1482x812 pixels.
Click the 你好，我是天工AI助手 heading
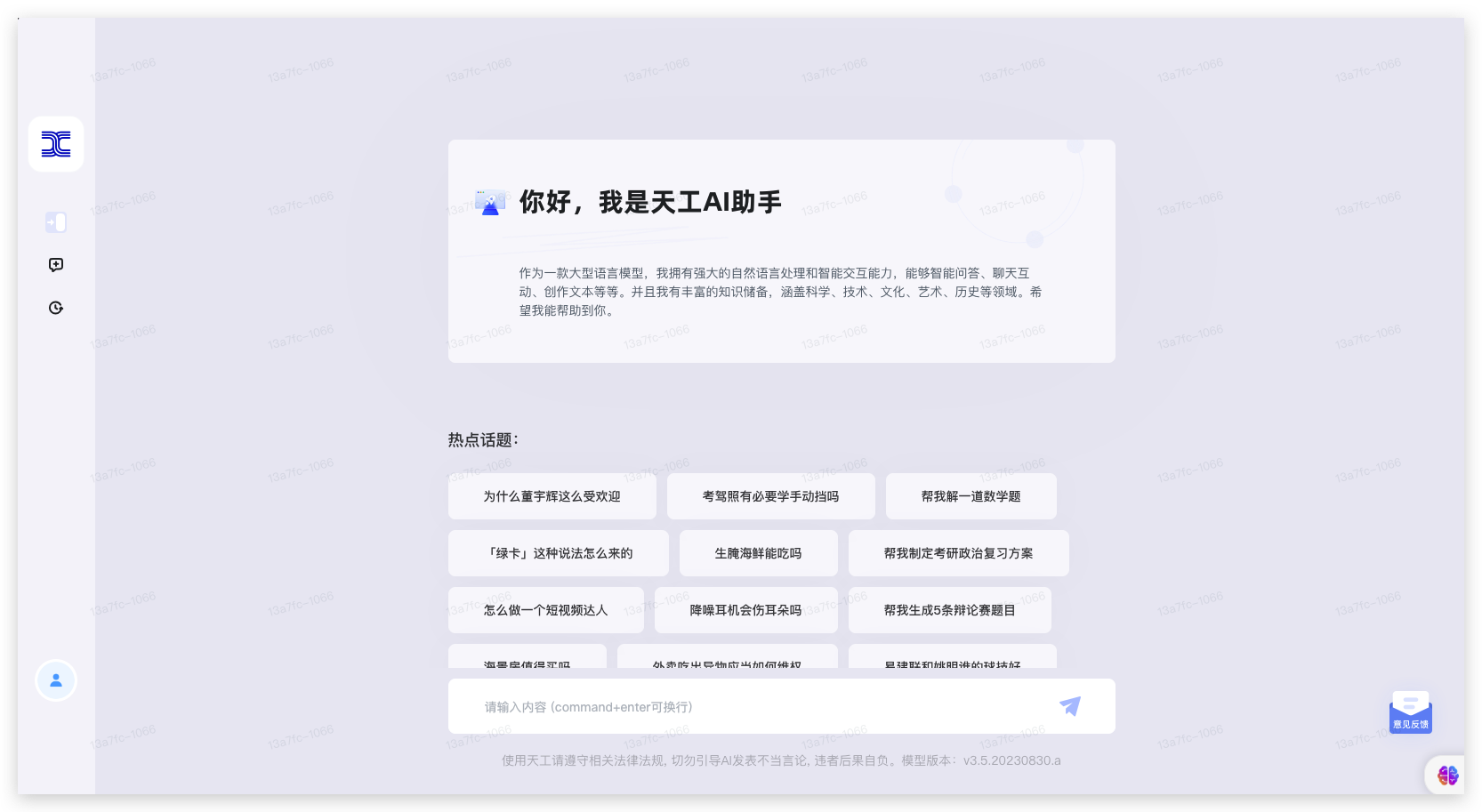point(650,202)
